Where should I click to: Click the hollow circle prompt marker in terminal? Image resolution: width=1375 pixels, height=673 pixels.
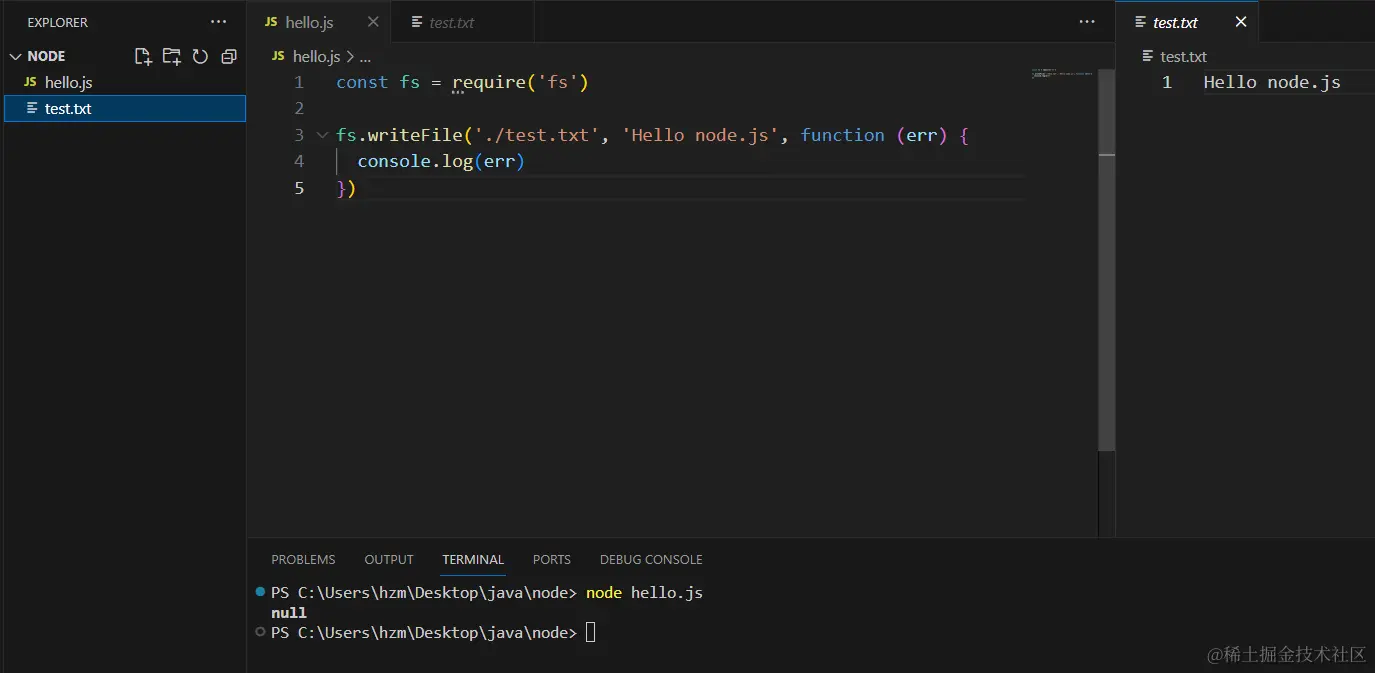tap(260, 632)
